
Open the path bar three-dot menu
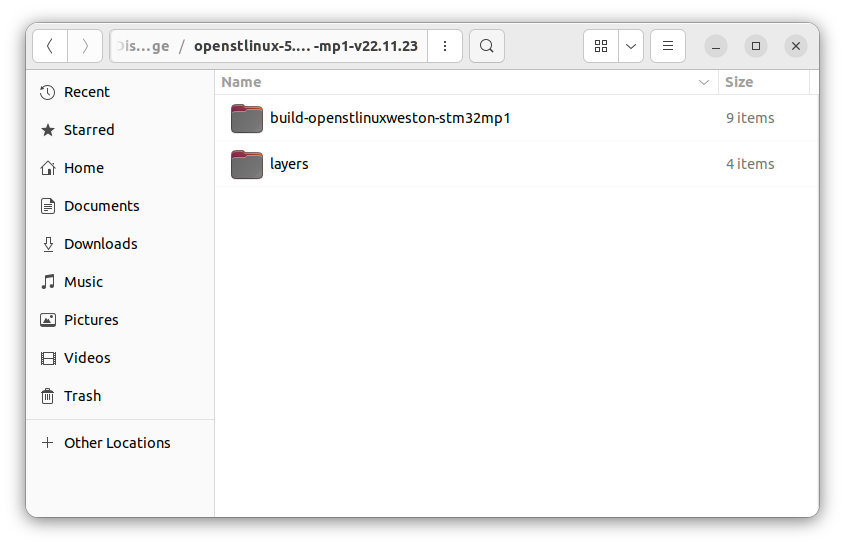pos(445,46)
